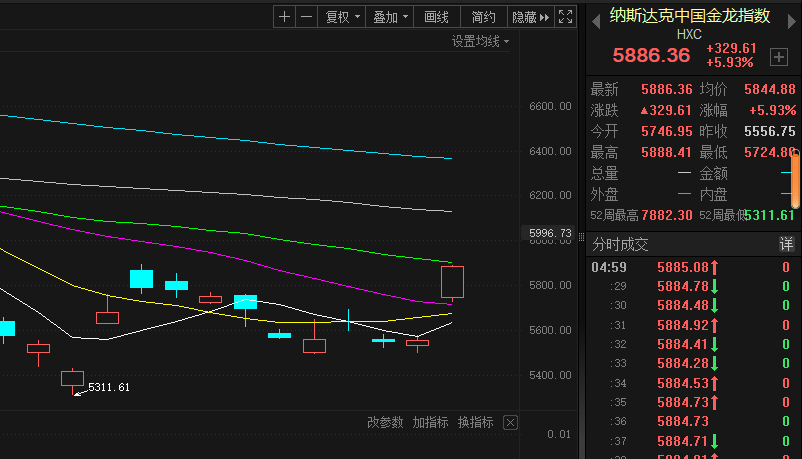Go to next stock with right arrow
The width and height of the screenshot is (802, 459).
pyautogui.click(x=792, y=21)
